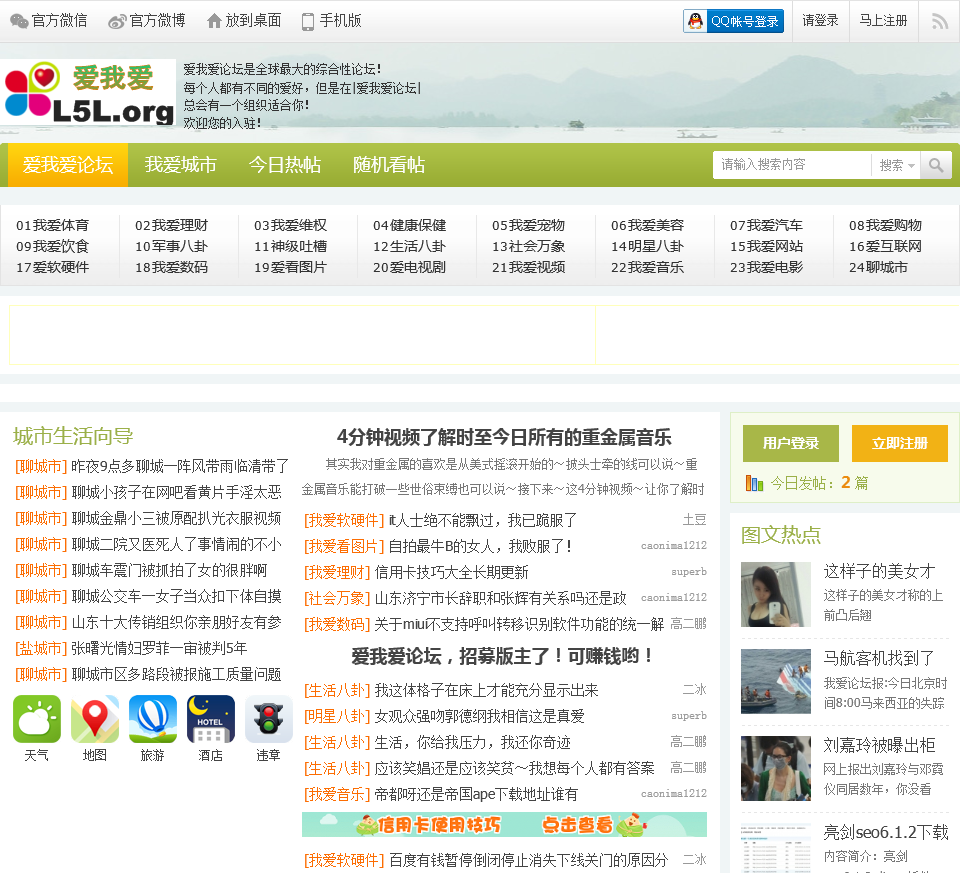Screen dimensions: 960x873
Task: Select the 爱我爱论坛 nav tab
Action: coord(68,165)
